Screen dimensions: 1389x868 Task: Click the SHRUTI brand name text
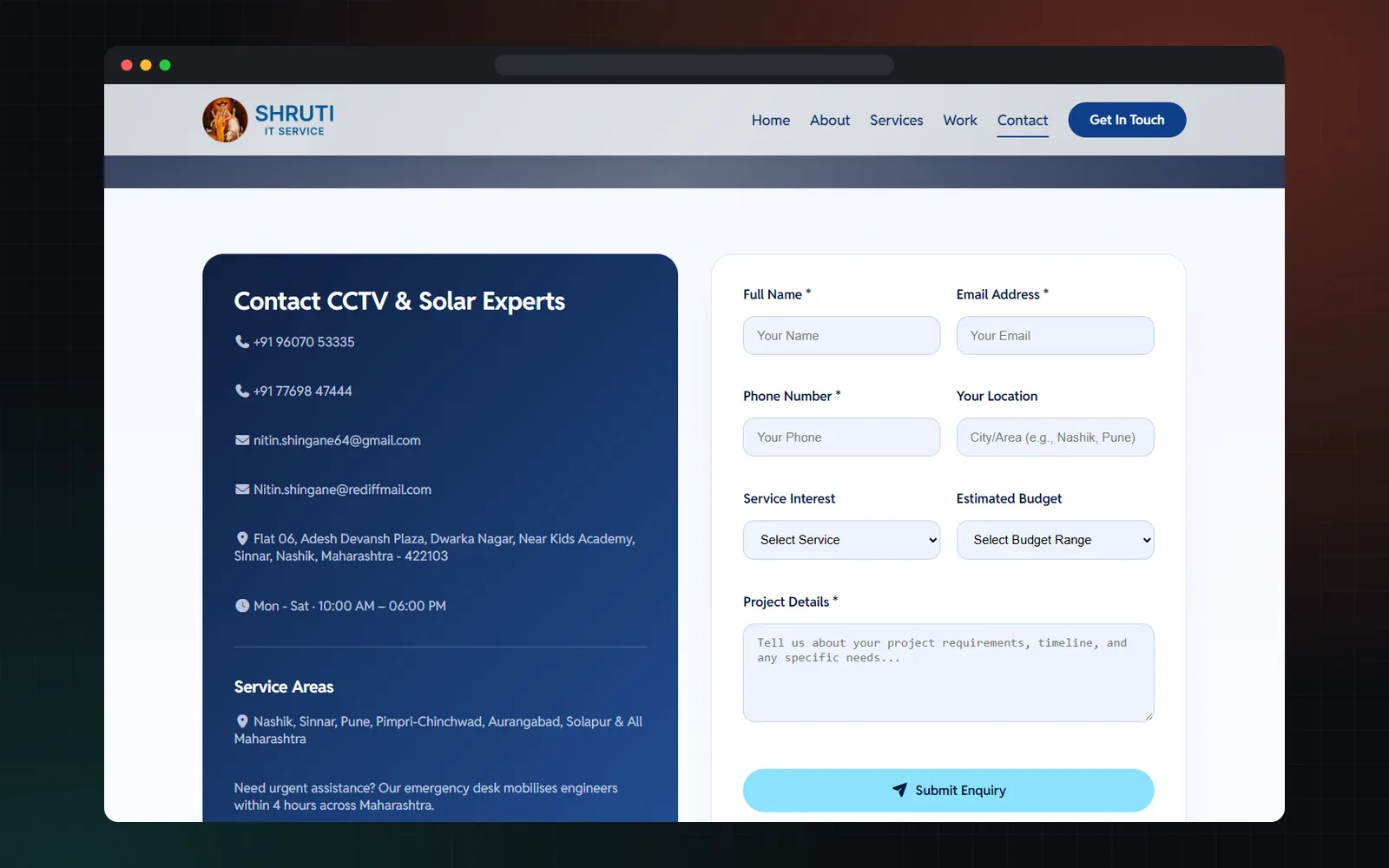click(x=294, y=114)
